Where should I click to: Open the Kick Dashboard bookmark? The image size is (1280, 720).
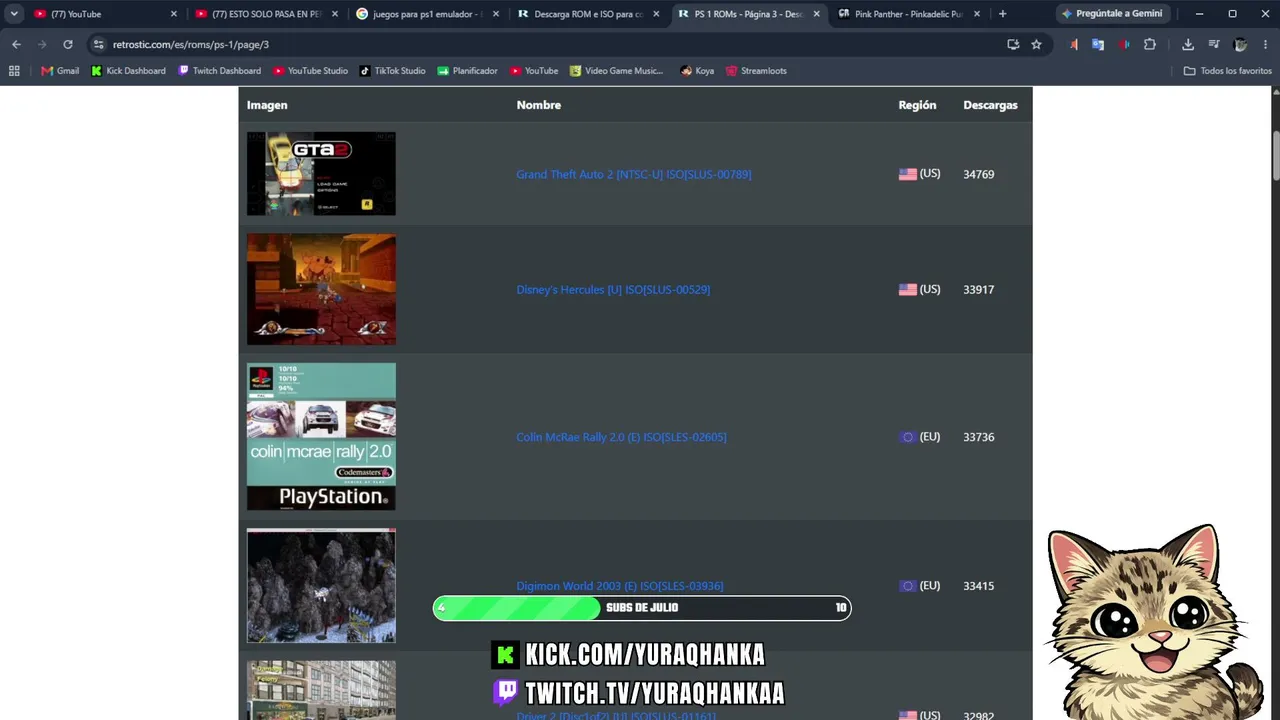tap(128, 71)
